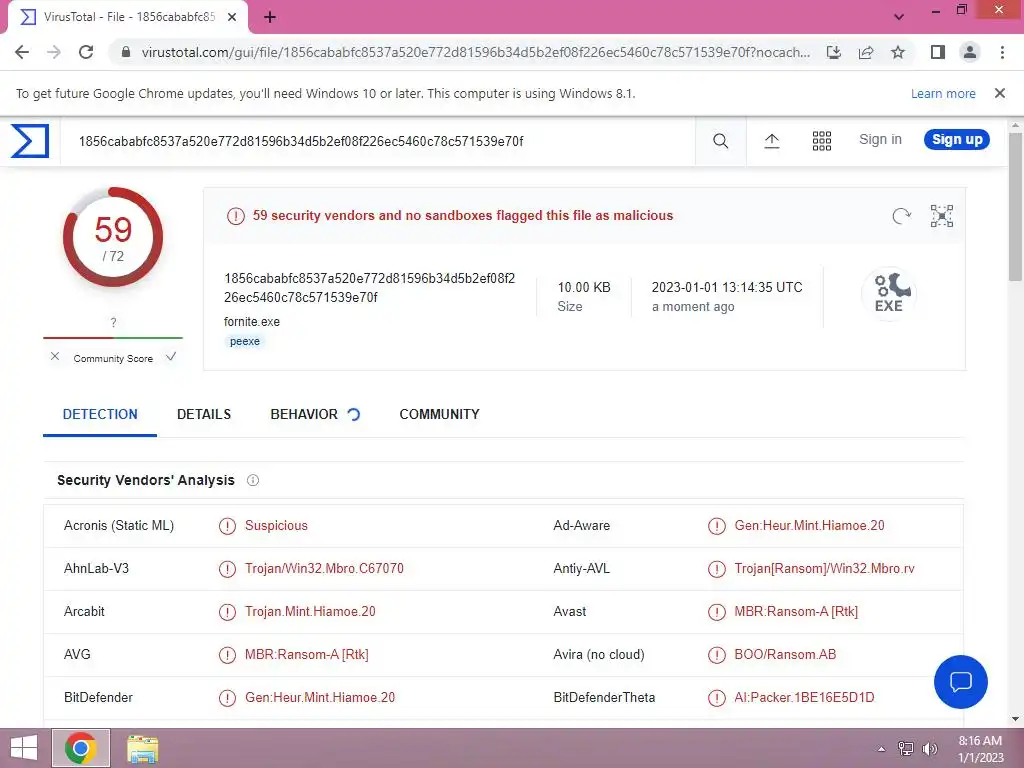
Task: Switch to the DETECTION tab
Action: [x=100, y=414]
